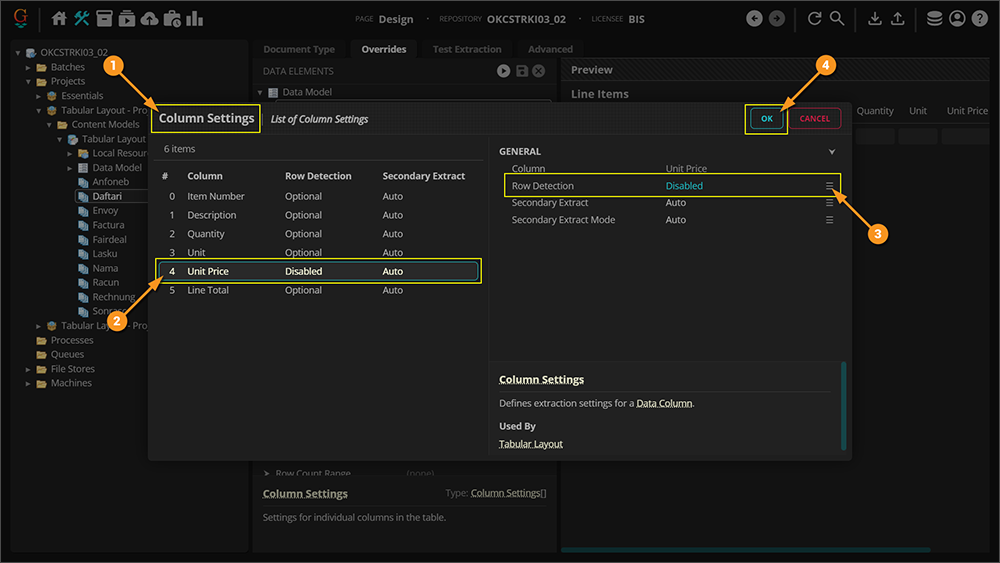1000x563 pixels.
Task: Click the database stack icon
Action: [934, 19]
